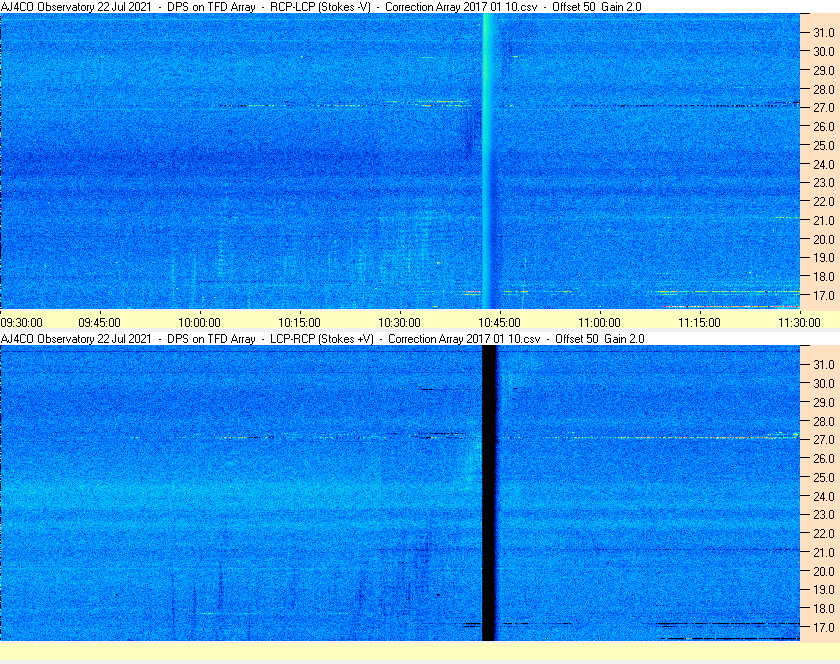Click 30.0 frequency label on Stokes -V chart
The height and width of the screenshot is (664, 840).
(x=824, y=51)
